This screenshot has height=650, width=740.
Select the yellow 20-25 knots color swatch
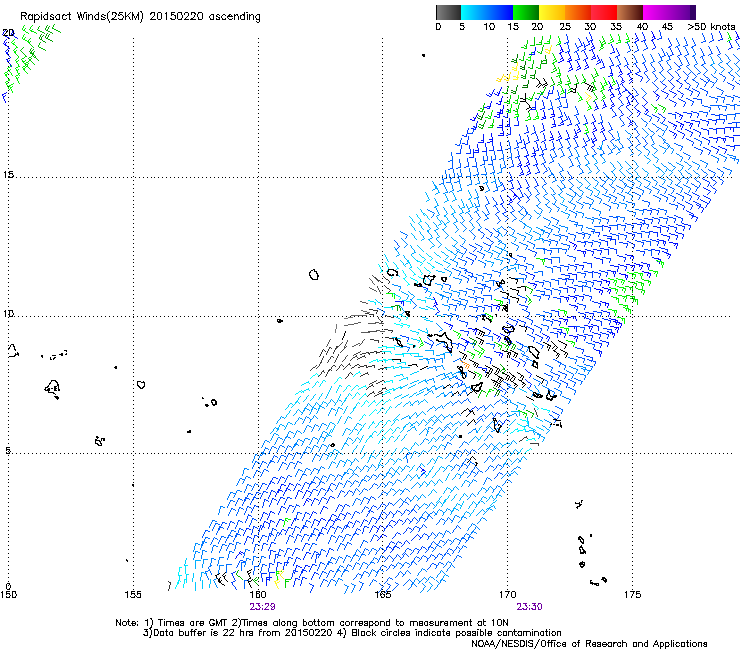[x=552, y=12]
